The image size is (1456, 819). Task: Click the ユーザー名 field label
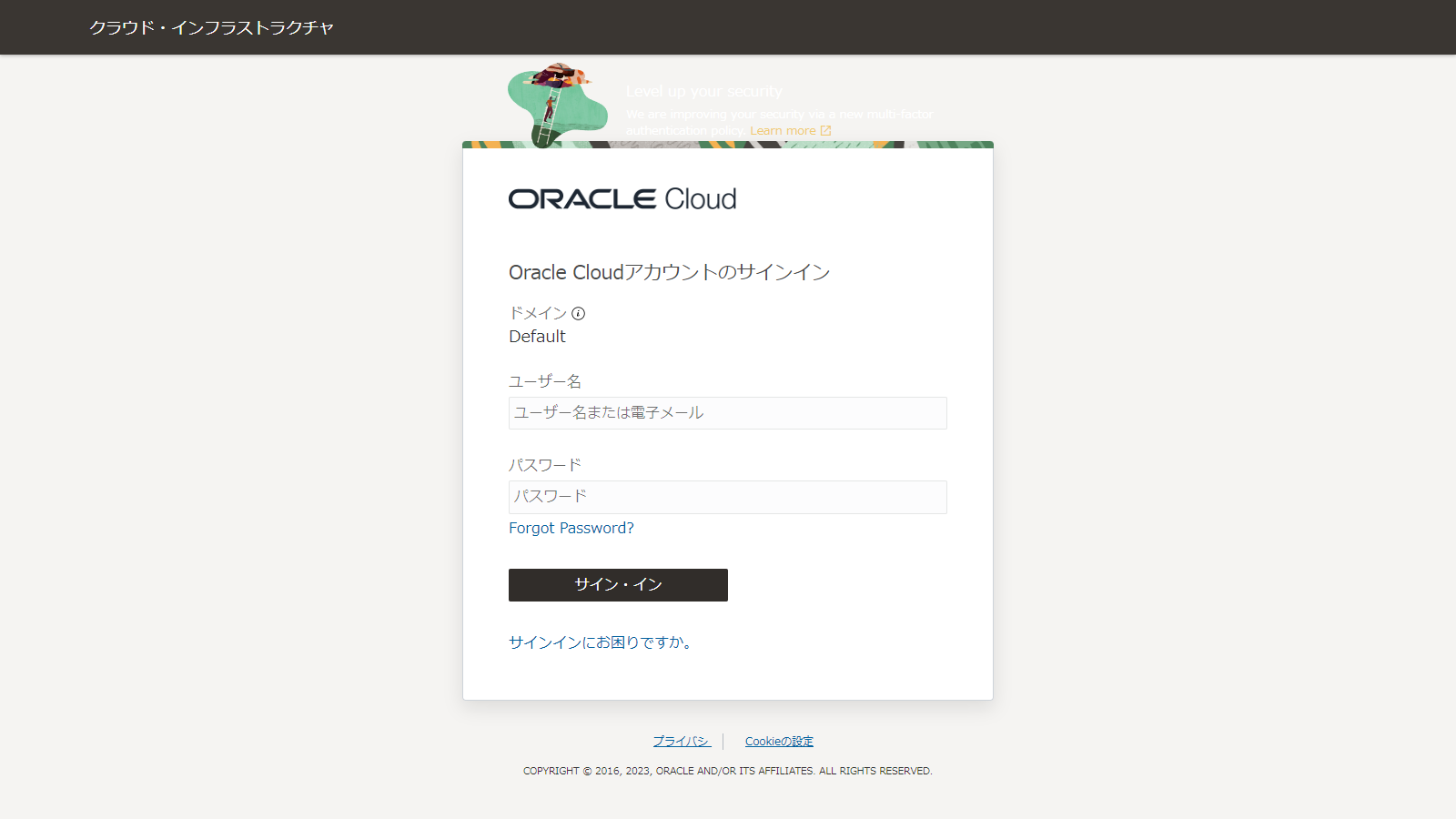coord(545,381)
